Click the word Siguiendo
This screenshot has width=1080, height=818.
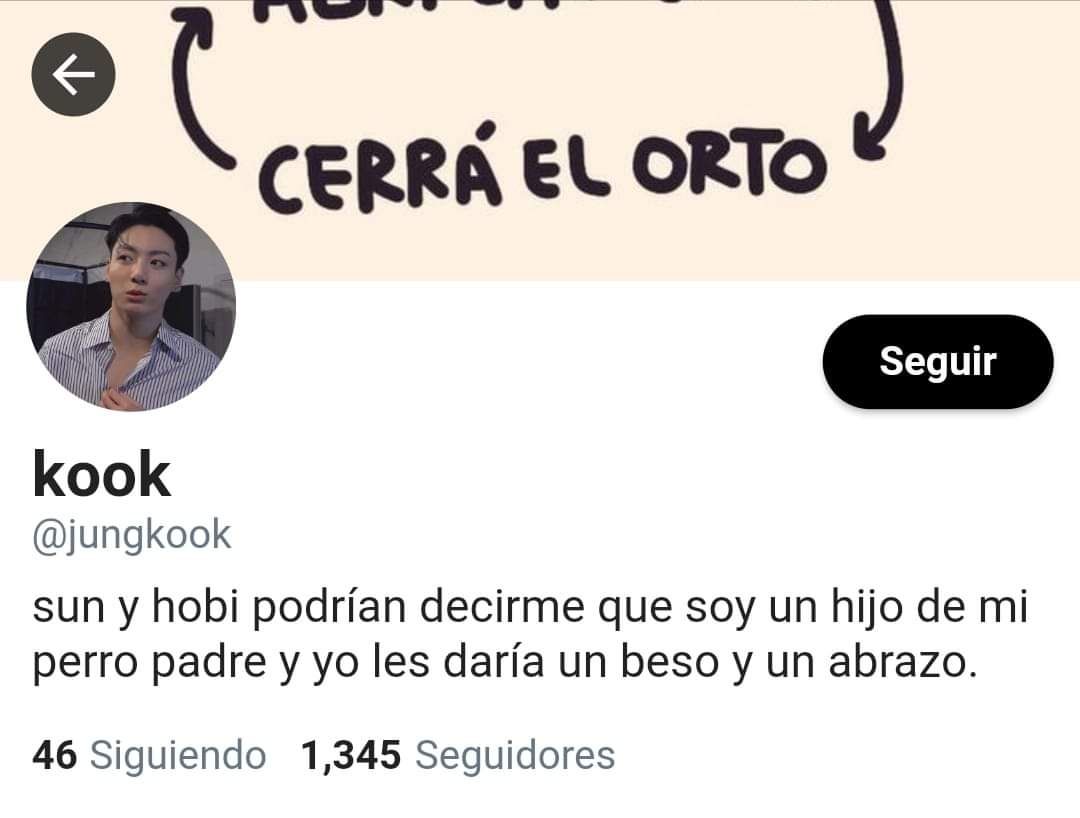click(178, 755)
